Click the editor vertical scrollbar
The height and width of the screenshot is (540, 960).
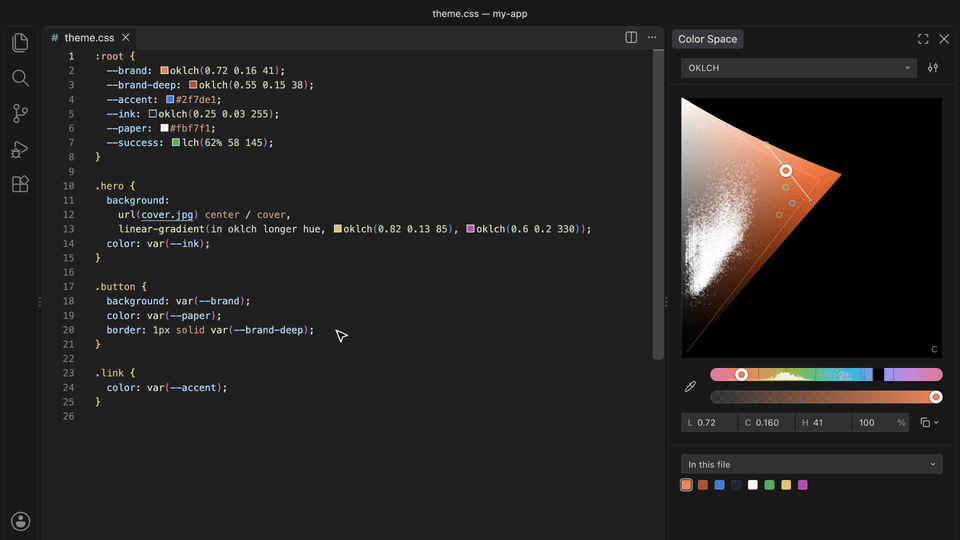(x=658, y=205)
